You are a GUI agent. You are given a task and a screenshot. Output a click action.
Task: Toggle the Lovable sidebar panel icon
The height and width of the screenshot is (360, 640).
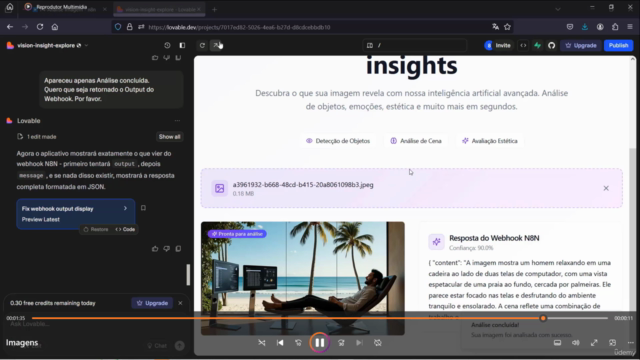(x=182, y=45)
